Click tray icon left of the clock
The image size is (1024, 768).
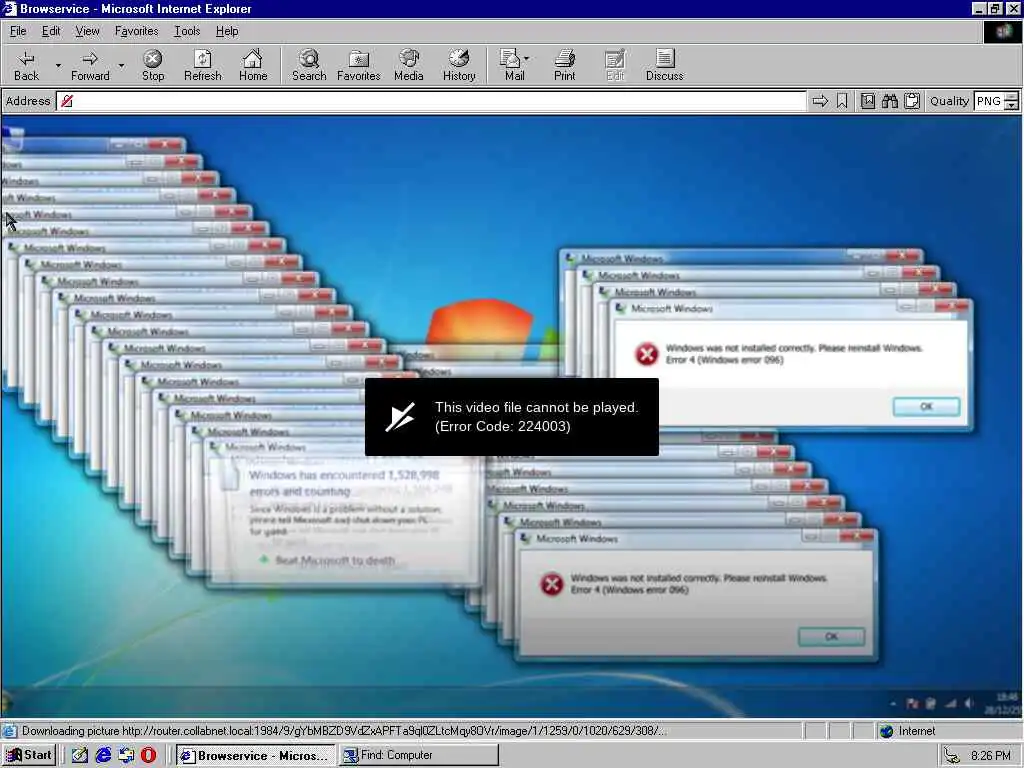[953, 756]
